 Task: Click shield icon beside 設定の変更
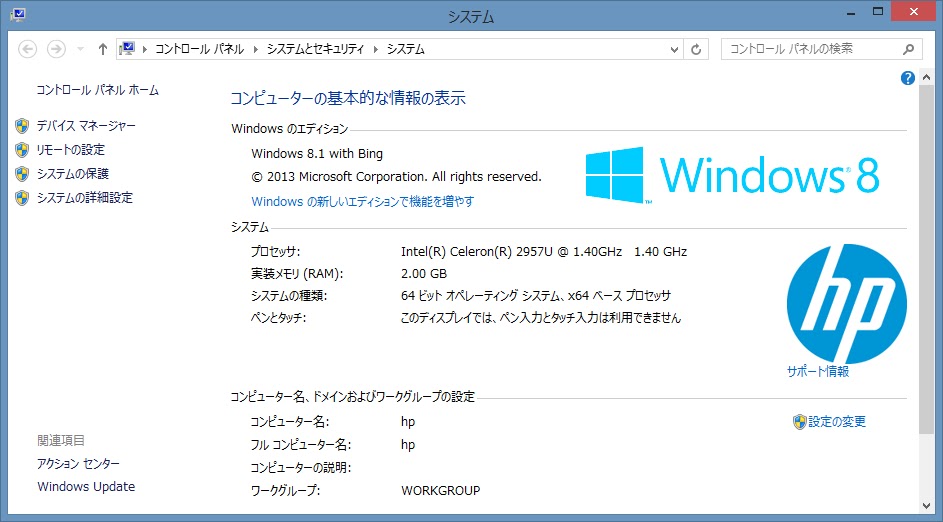point(799,422)
